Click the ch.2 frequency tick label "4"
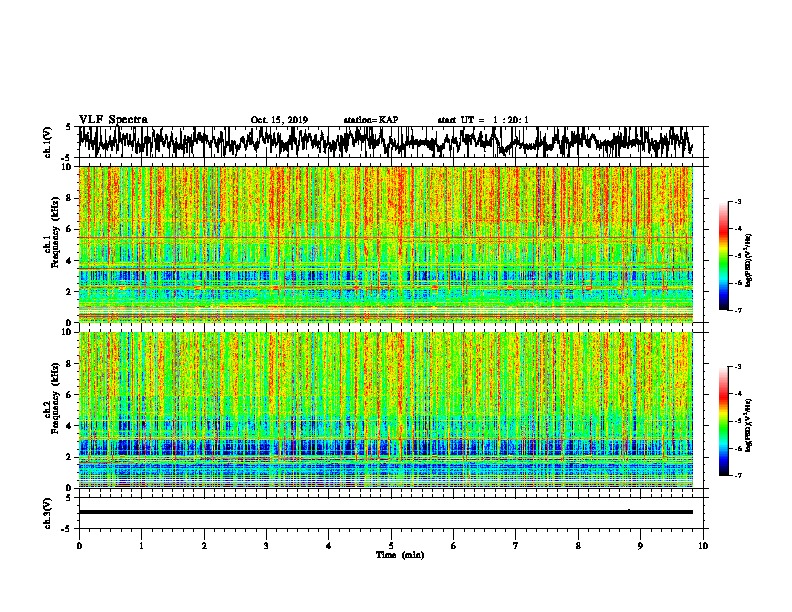792x612 pixels. (x=71, y=426)
